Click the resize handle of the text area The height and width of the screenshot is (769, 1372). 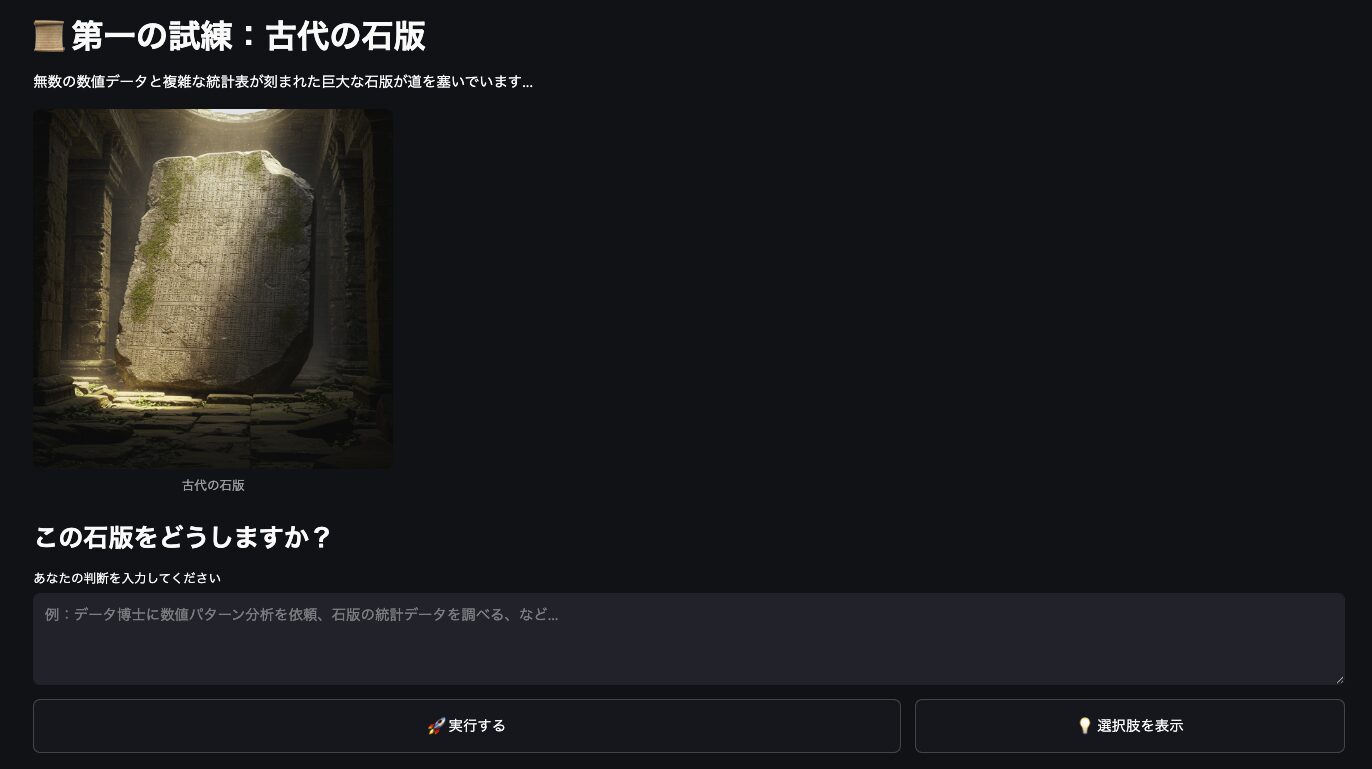point(1339,679)
